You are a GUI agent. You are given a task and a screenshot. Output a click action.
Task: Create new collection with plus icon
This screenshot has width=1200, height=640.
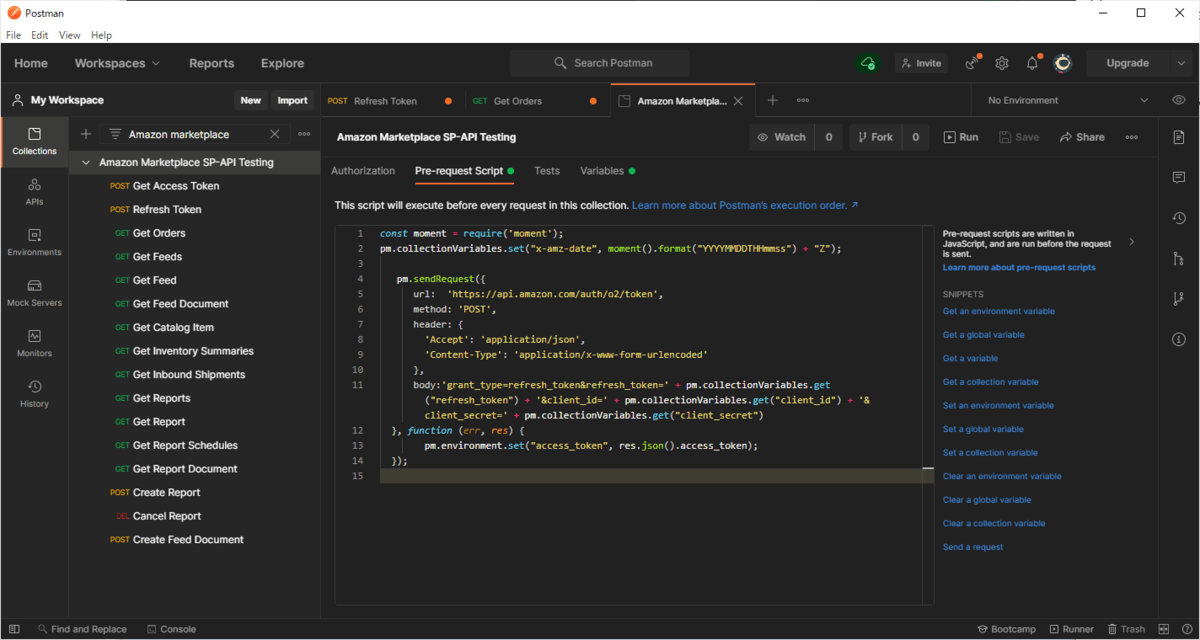pyautogui.click(x=86, y=134)
